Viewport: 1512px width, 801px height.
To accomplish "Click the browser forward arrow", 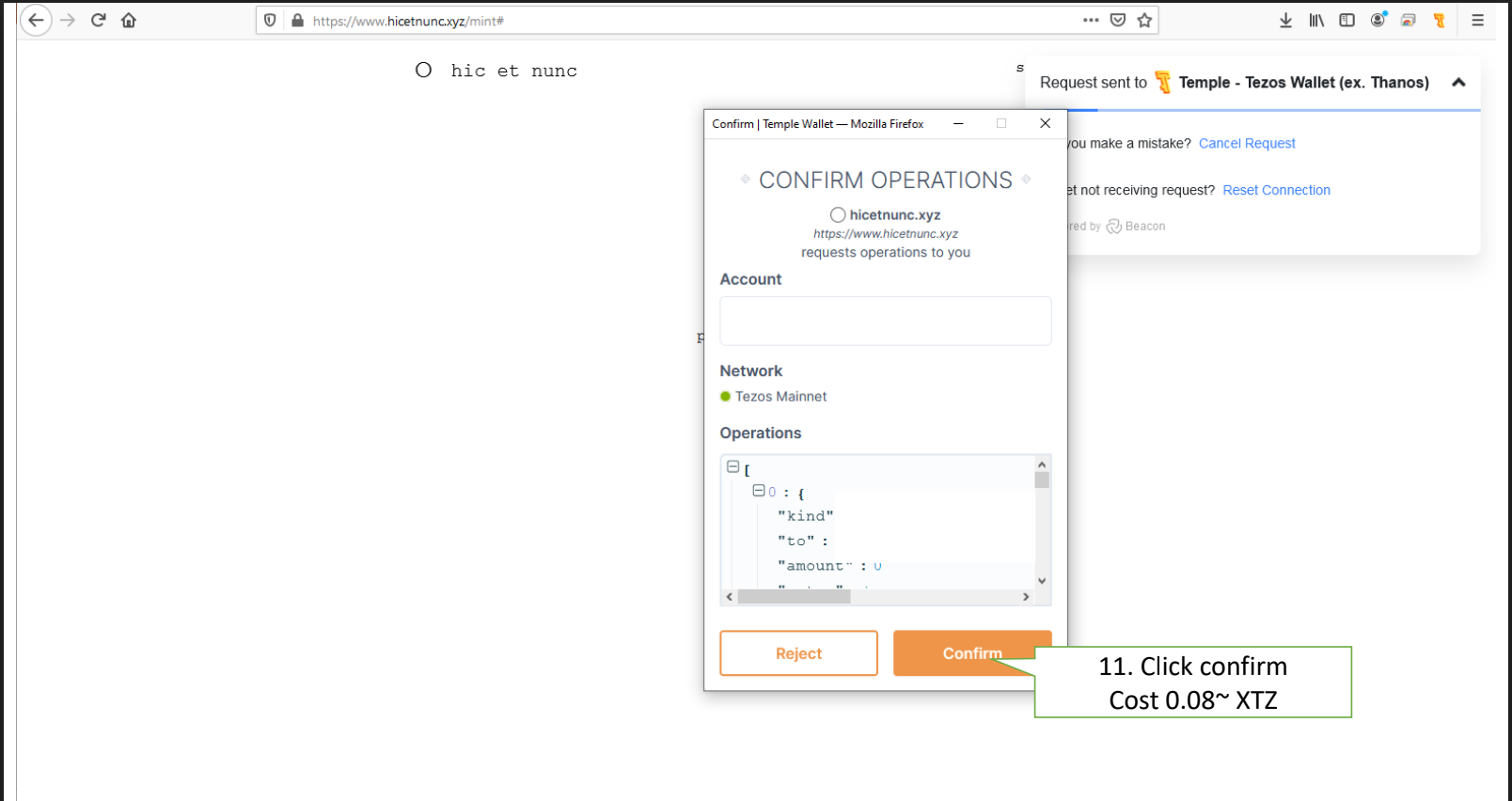I will click(x=67, y=20).
